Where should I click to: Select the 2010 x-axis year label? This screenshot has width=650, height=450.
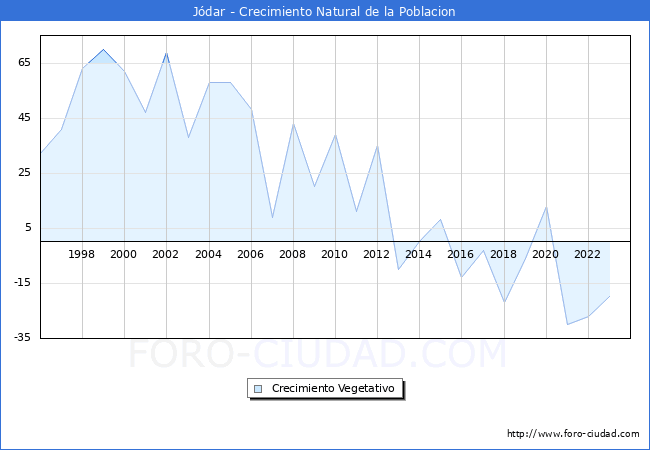point(334,254)
